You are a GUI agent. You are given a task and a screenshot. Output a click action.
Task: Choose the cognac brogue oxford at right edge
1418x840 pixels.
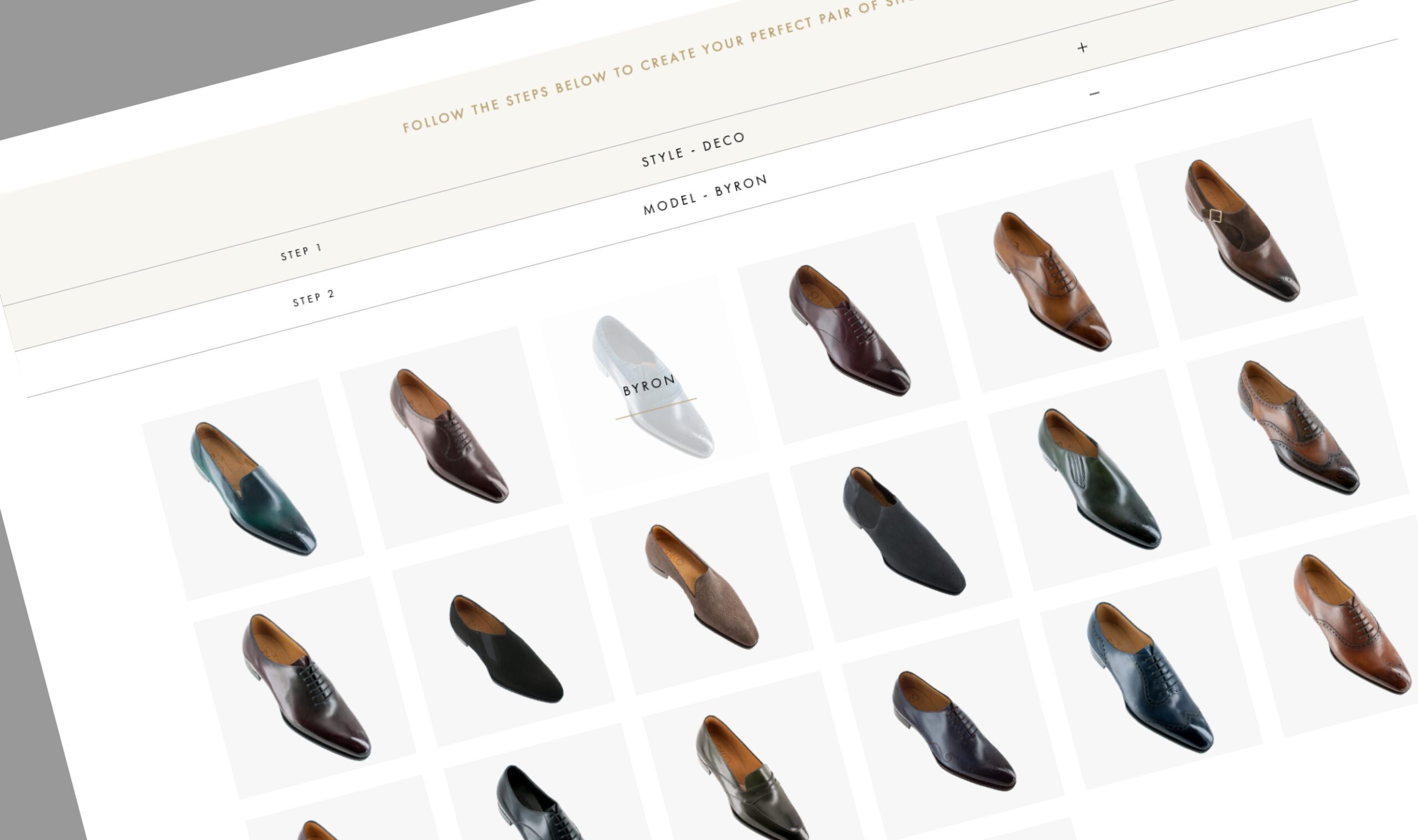click(x=1353, y=625)
